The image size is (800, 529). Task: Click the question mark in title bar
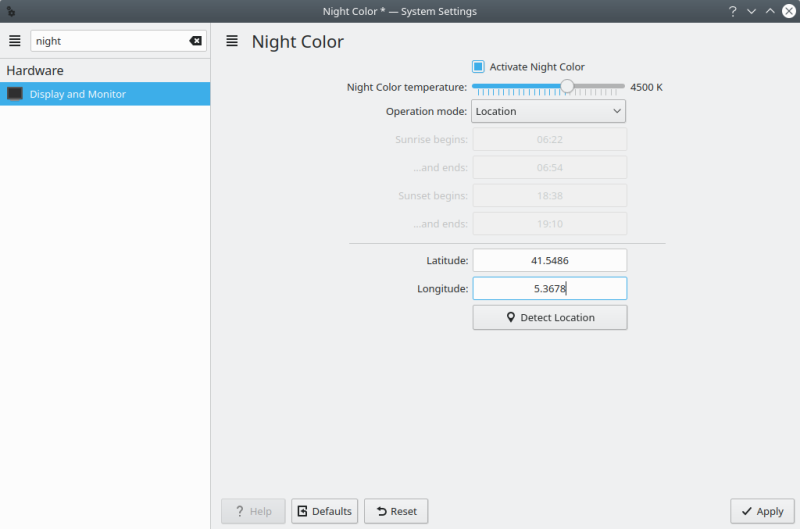pos(732,11)
